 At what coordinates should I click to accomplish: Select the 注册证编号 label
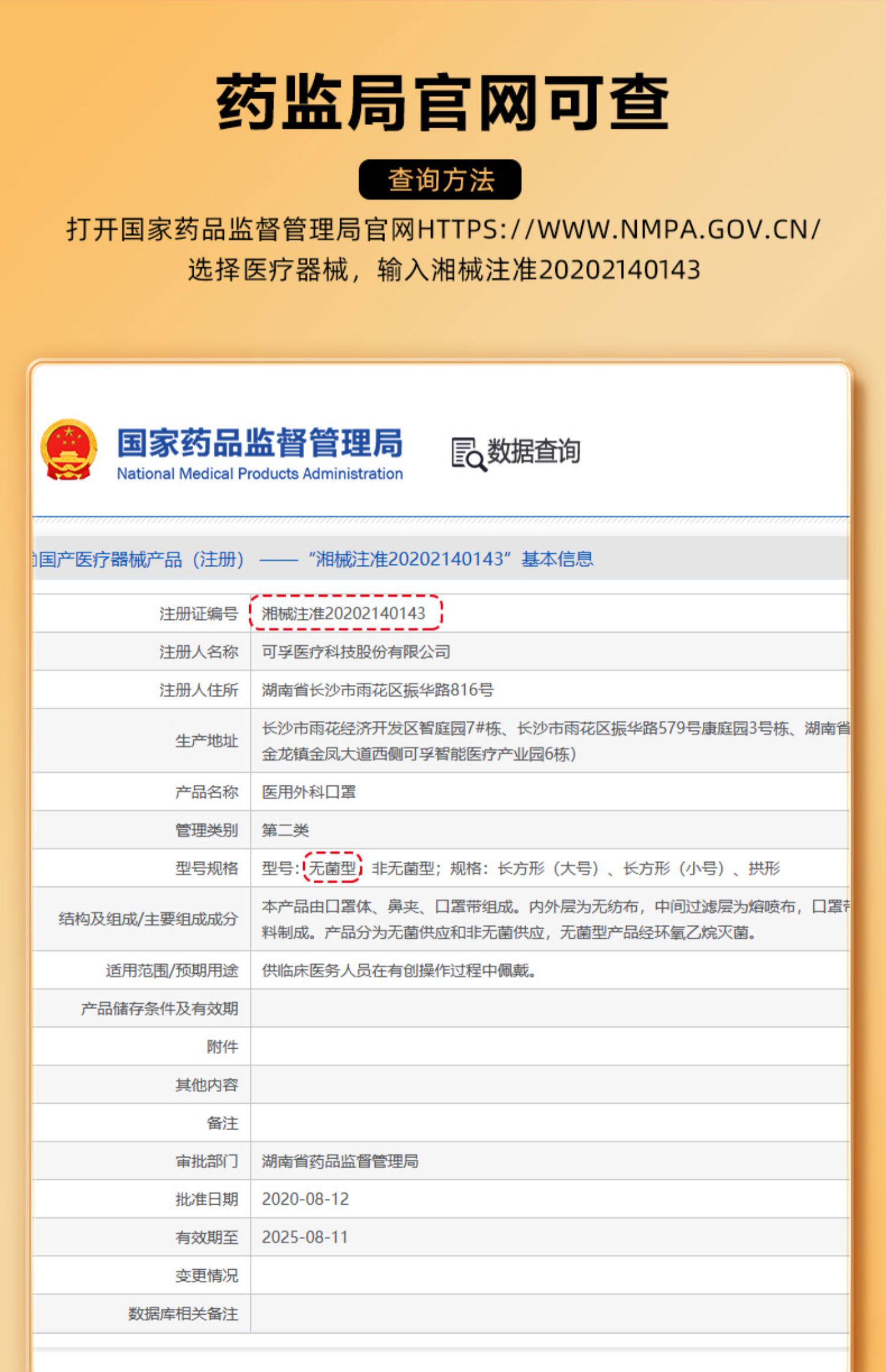[x=198, y=614]
